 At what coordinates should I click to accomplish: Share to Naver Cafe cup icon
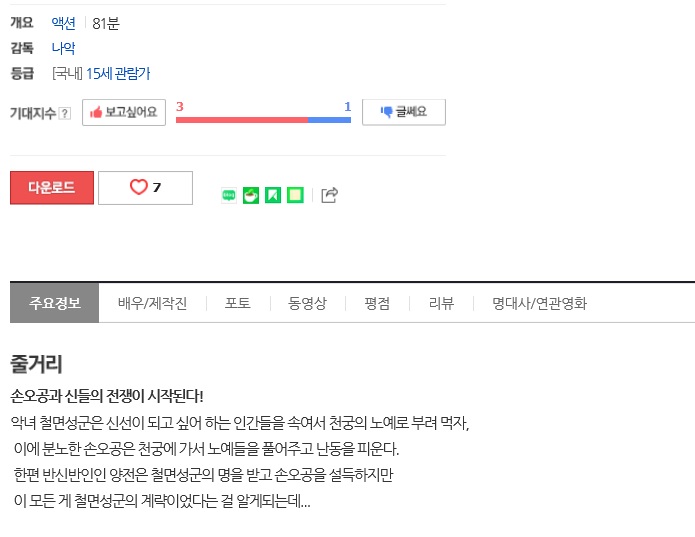[251, 195]
